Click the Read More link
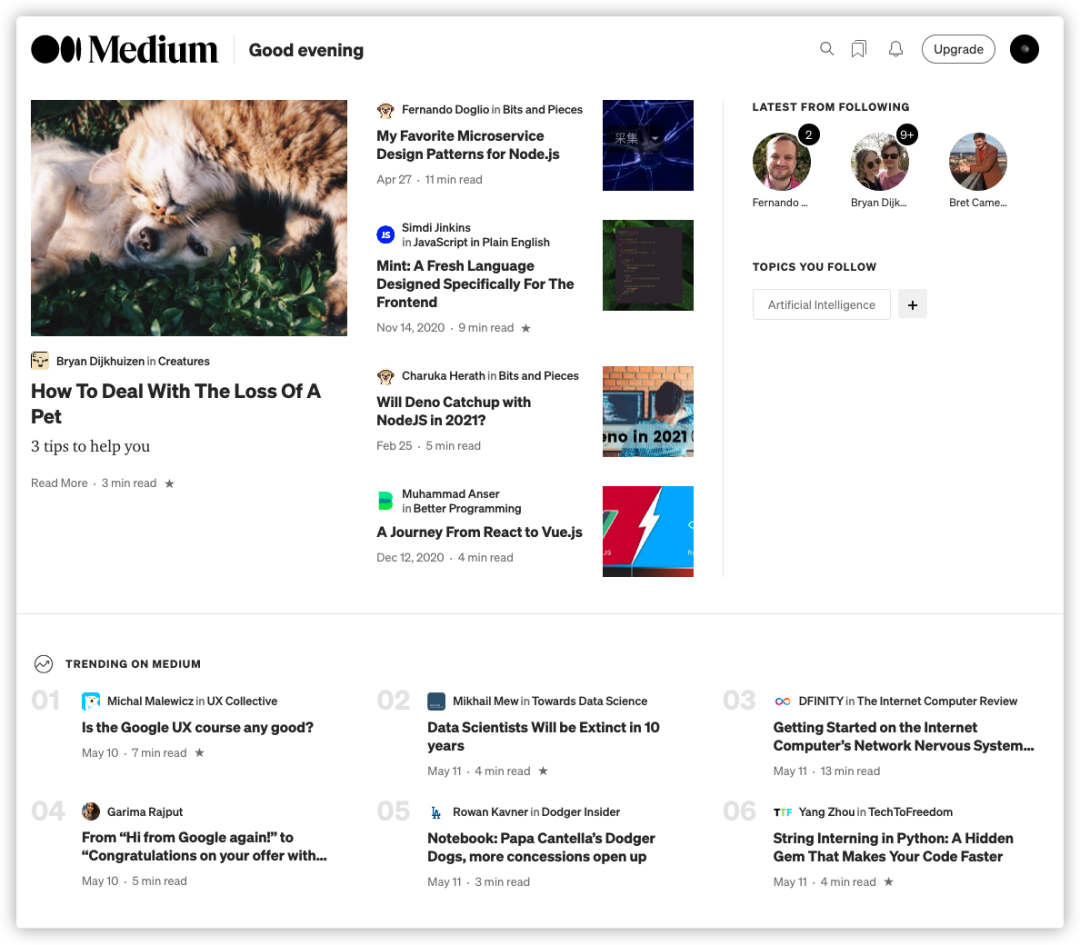 pyautogui.click(x=59, y=483)
